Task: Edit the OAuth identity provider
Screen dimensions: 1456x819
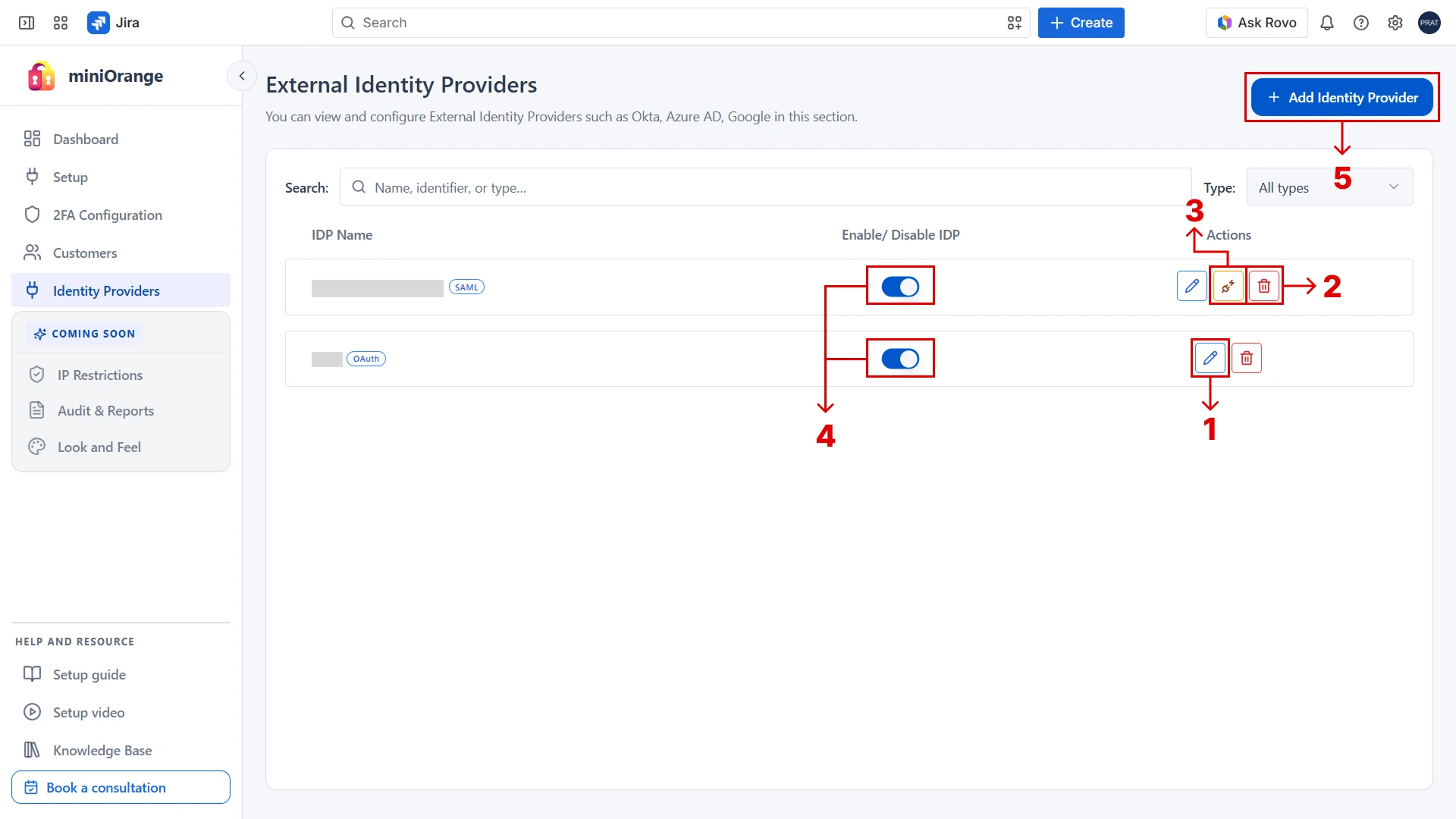Action: [x=1210, y=358]
